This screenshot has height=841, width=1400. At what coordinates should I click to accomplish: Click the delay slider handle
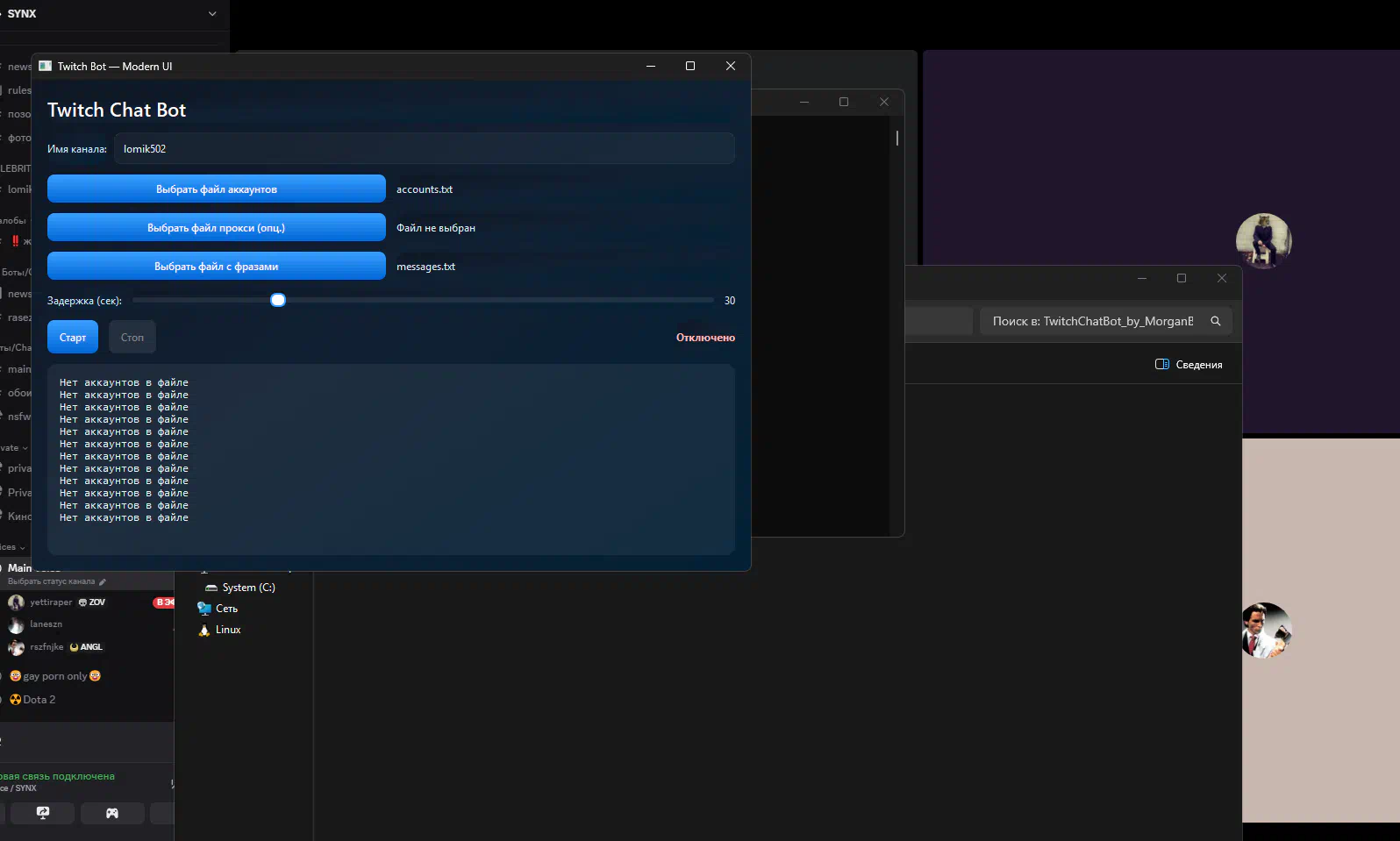(x=278, y=300)
